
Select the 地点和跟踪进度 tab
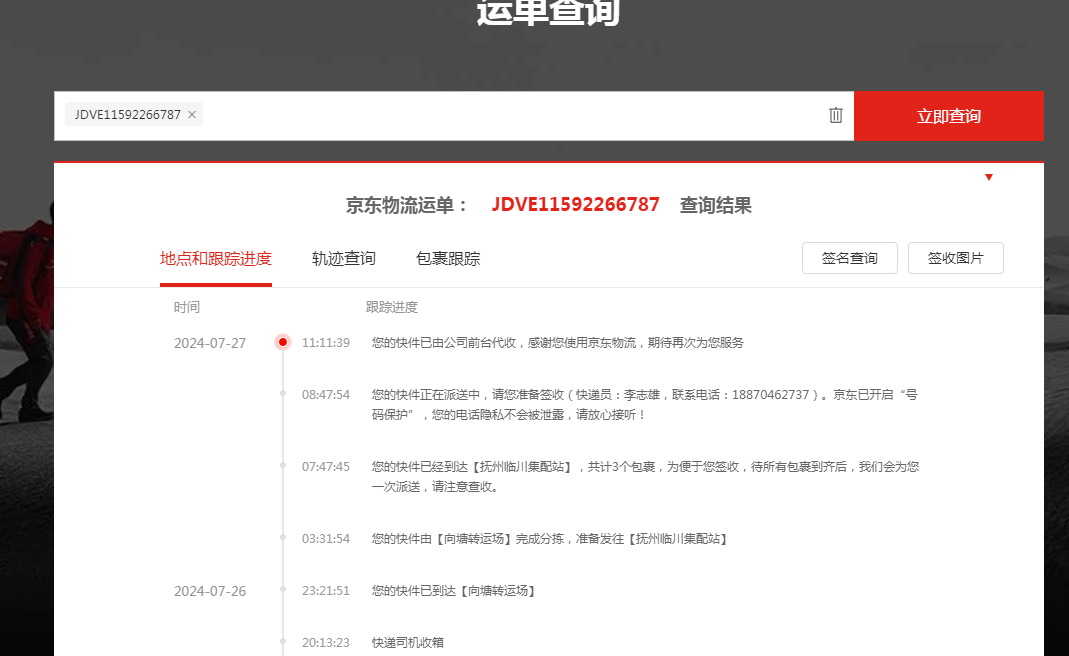[x=215, y=258]
